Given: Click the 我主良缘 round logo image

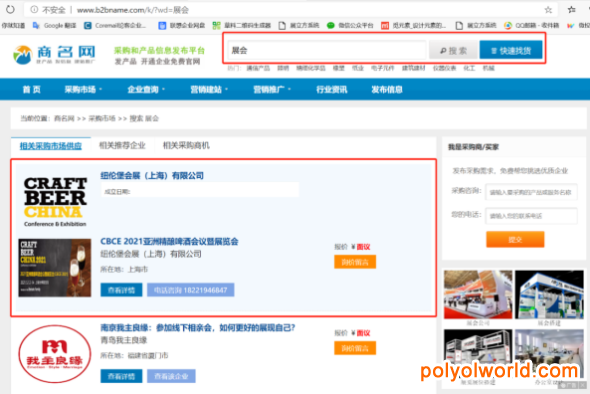Looking at the screenshot, I should (x=55, y=354).
